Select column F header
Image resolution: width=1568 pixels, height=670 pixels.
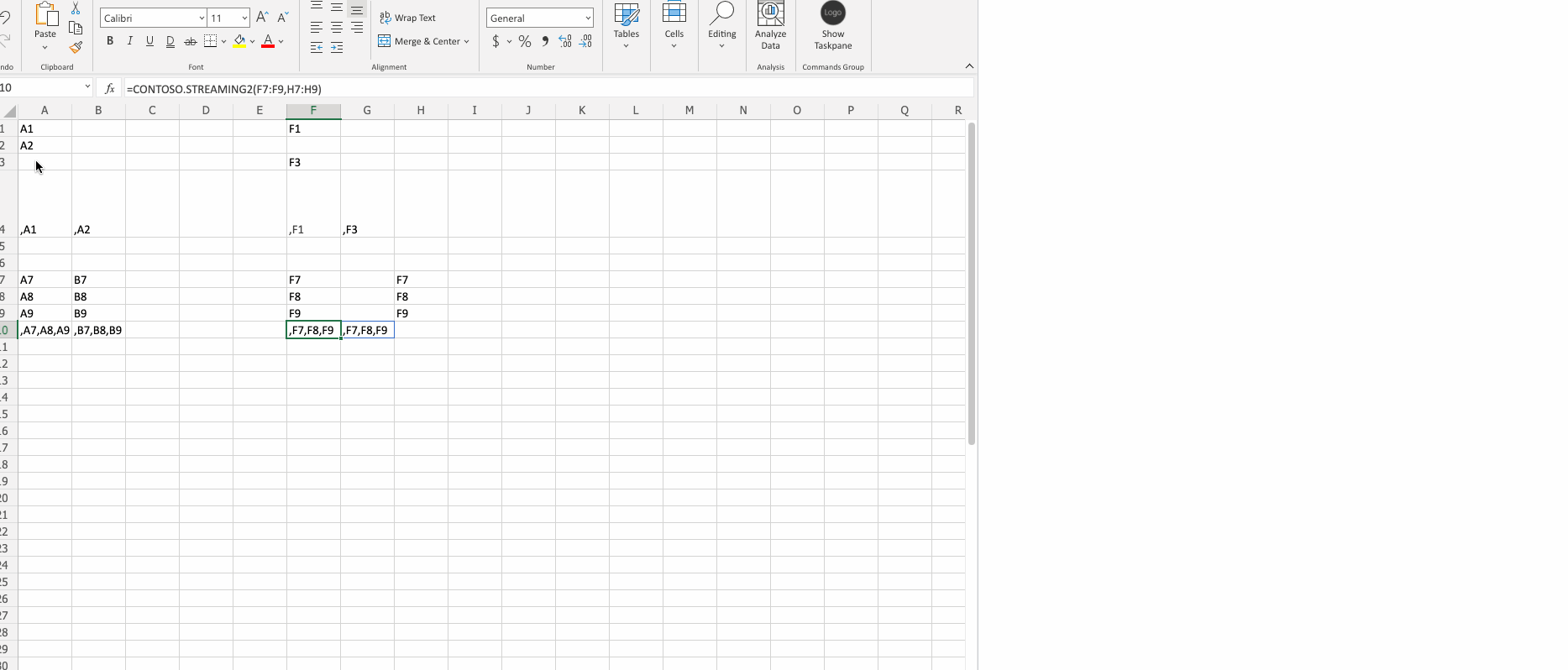(313, 111)
